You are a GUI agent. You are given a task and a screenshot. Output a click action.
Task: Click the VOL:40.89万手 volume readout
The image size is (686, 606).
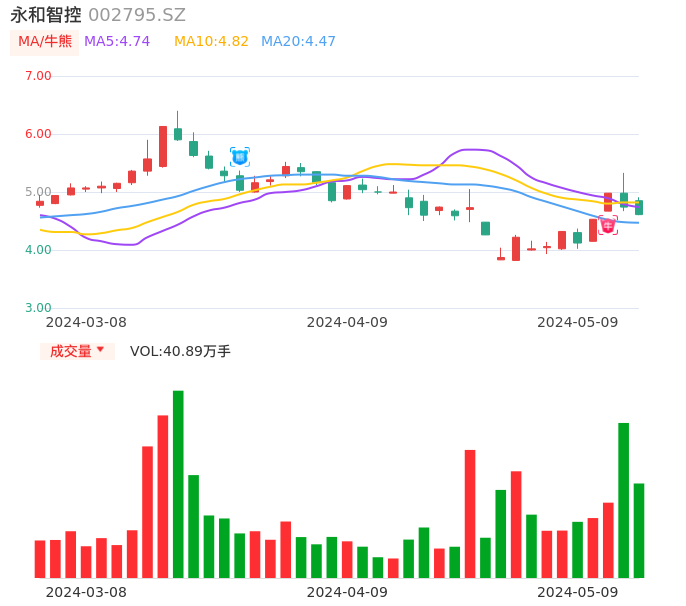[x=180, y=351]
